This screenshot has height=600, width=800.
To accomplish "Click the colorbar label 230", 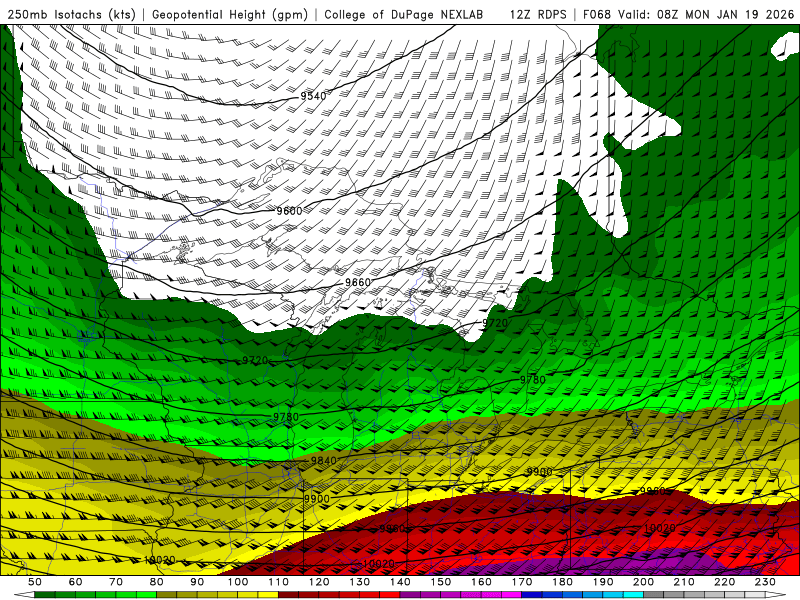I will [x=765, y=582].
